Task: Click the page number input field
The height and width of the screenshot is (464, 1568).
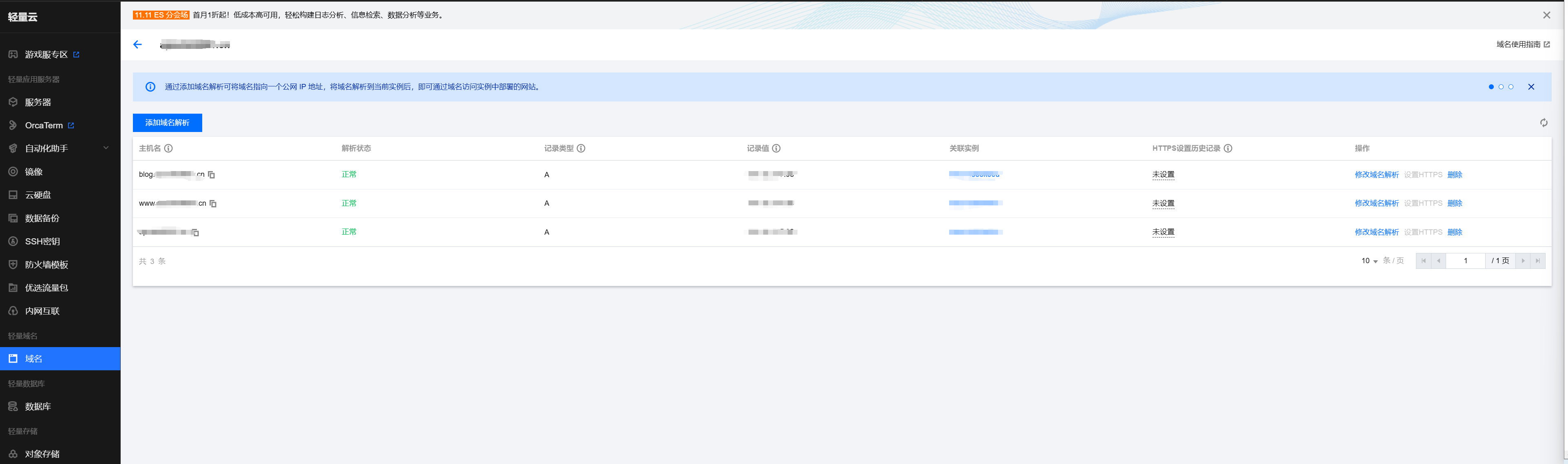Action: pos(1465,261)
